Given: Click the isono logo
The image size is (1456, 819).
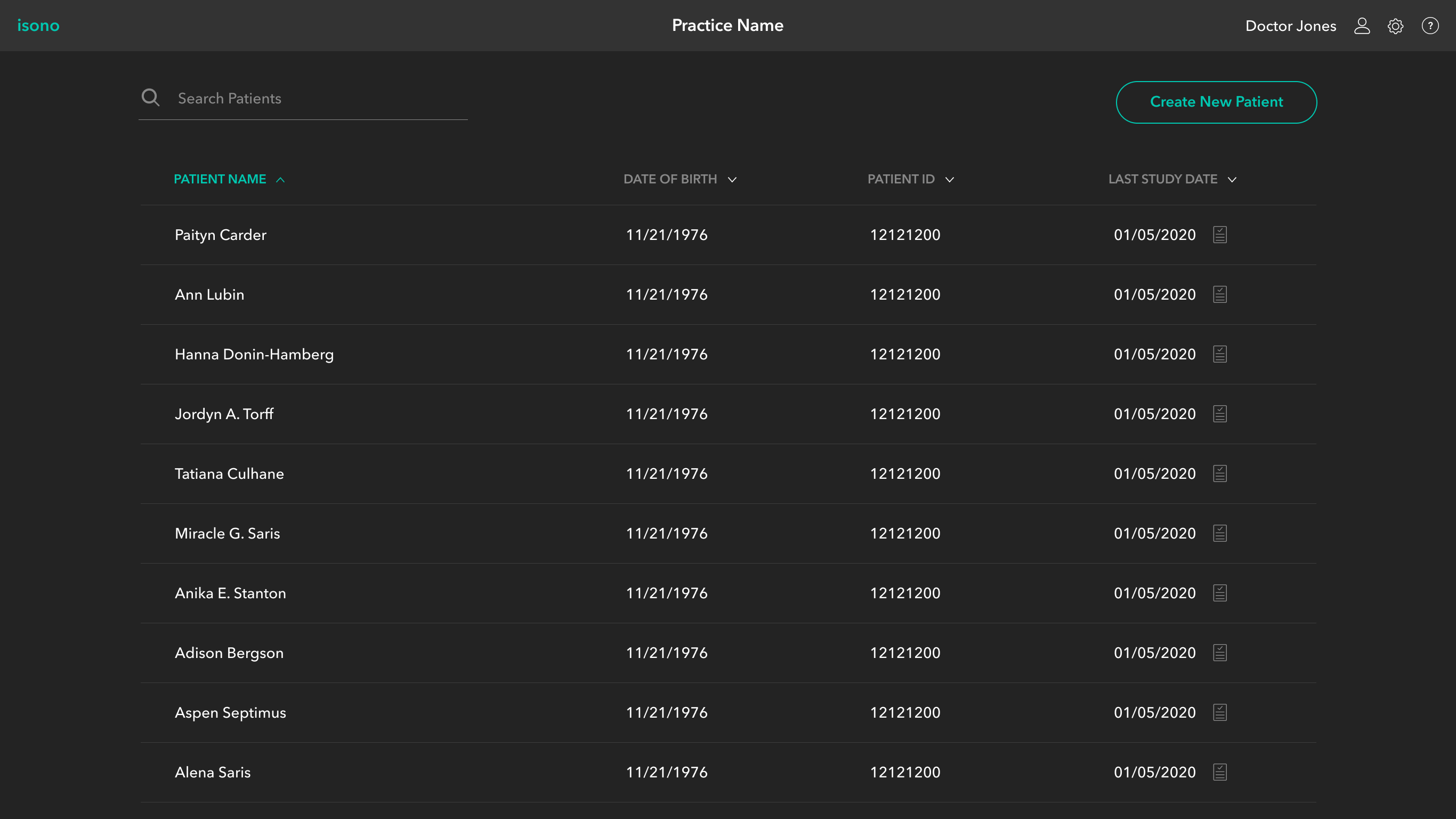Looking at the screenshot, I should pyautogui.click(x=38, y=26).
